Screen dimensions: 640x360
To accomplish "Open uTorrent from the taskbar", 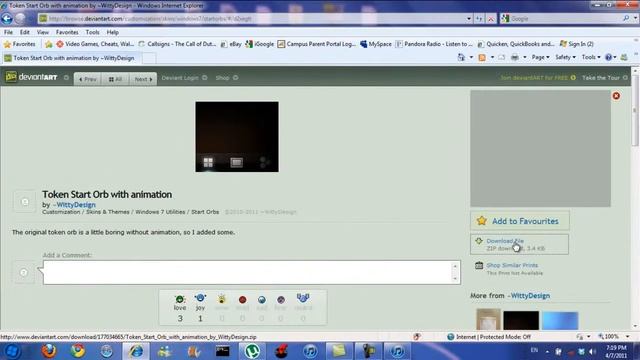I will [252, 351].
